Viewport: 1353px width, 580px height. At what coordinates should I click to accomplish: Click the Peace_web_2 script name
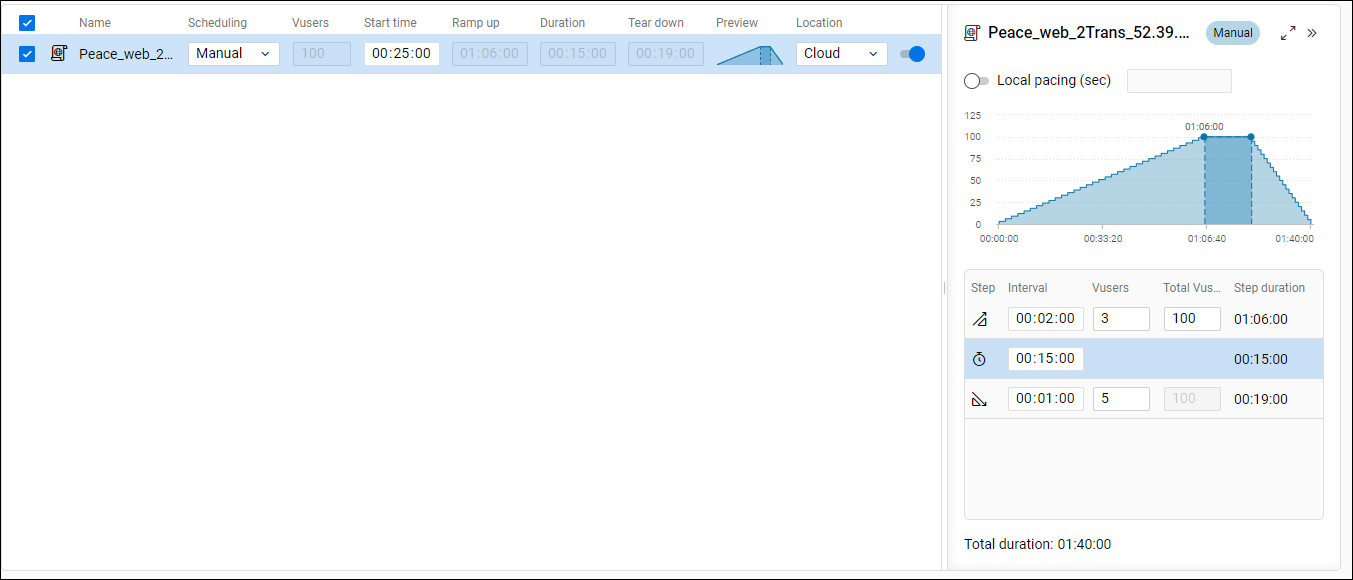tap(125, 54)
